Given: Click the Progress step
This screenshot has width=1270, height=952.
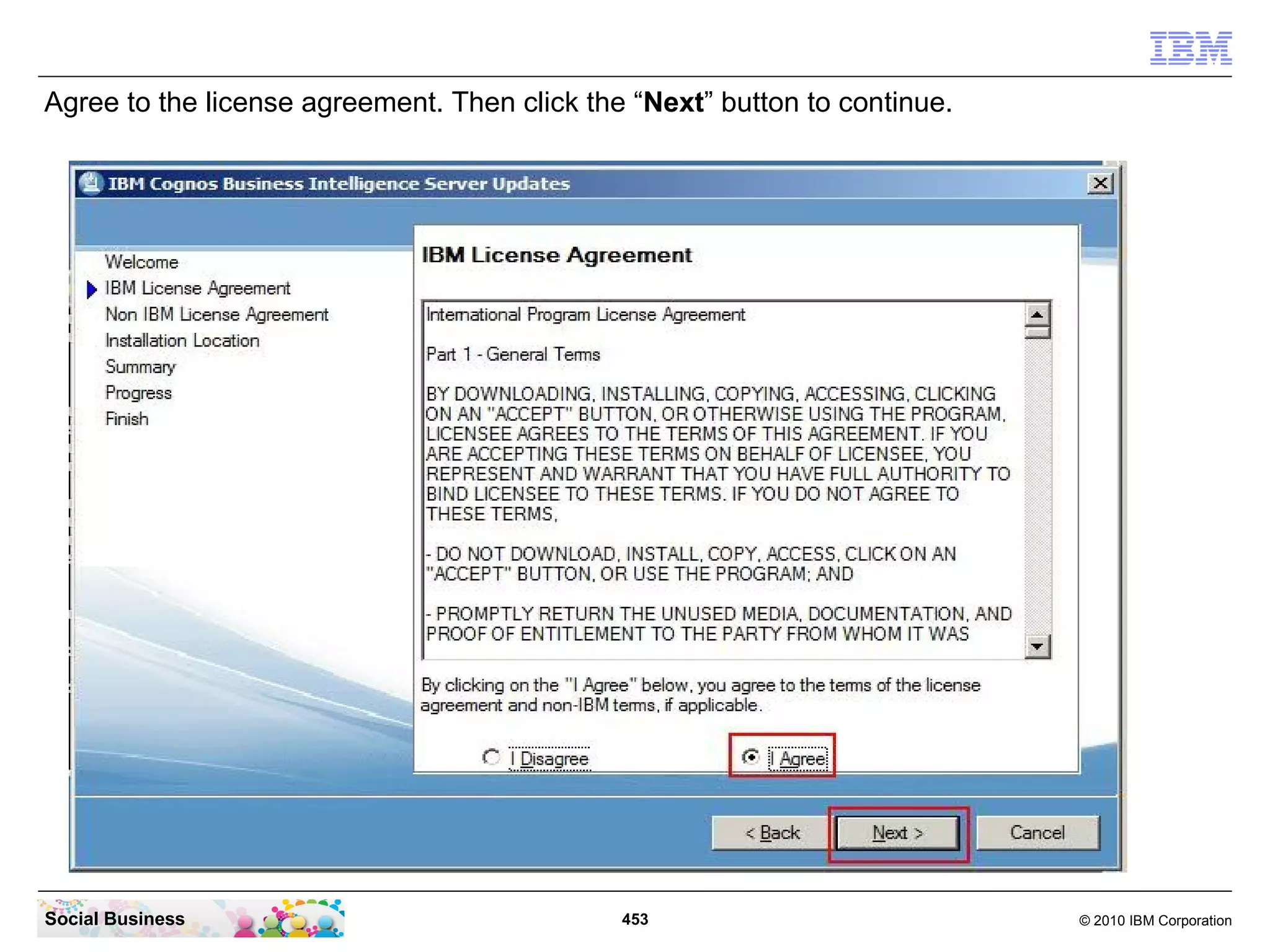Looking at the screenshot, I should pos(138,393).
